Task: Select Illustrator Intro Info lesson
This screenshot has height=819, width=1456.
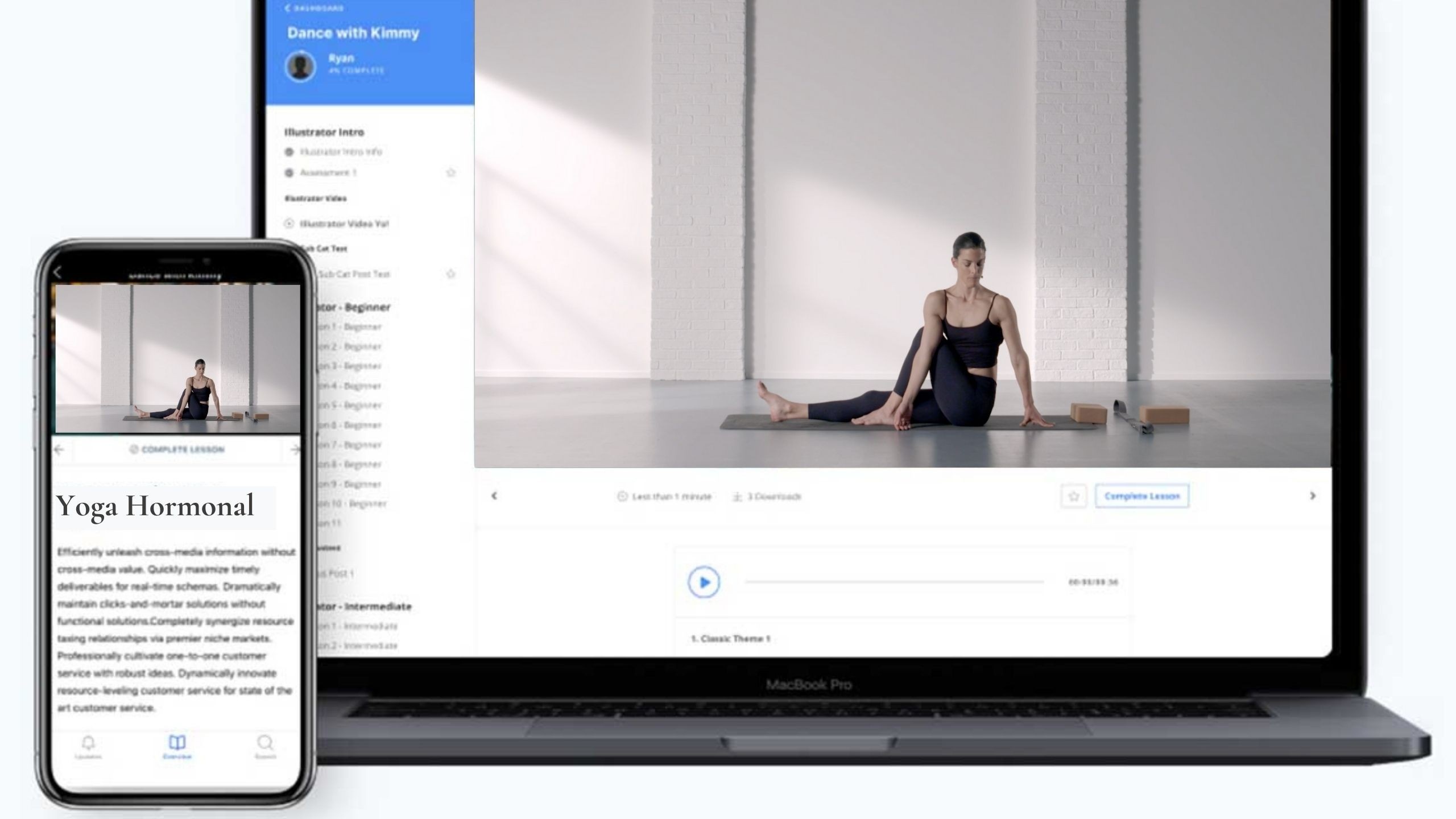Action: click(x=340, y=152)
